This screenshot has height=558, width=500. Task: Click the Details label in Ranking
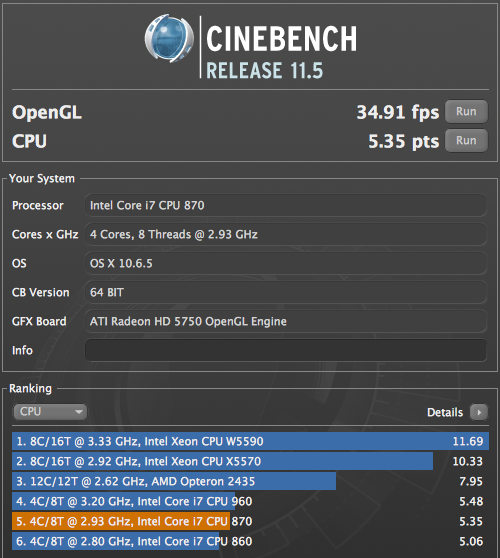click(445, 412)
